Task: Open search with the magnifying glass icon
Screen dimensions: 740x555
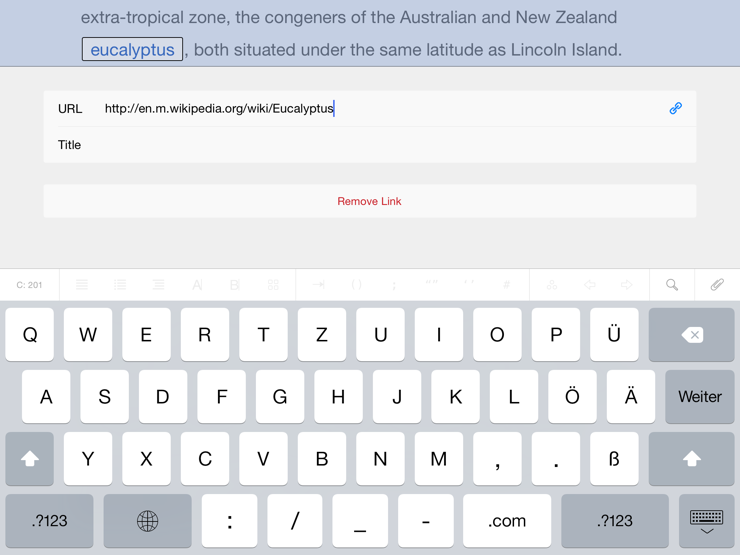Action: (x=672, y=285)
